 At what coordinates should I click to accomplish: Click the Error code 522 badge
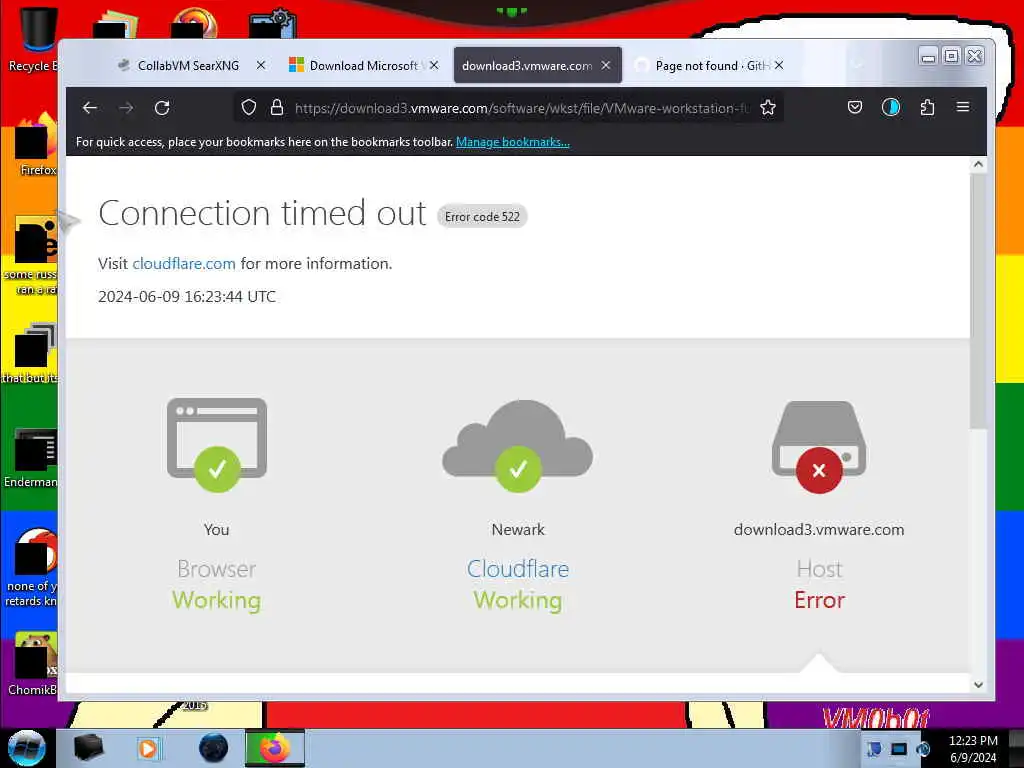click(x=482, y=216)
